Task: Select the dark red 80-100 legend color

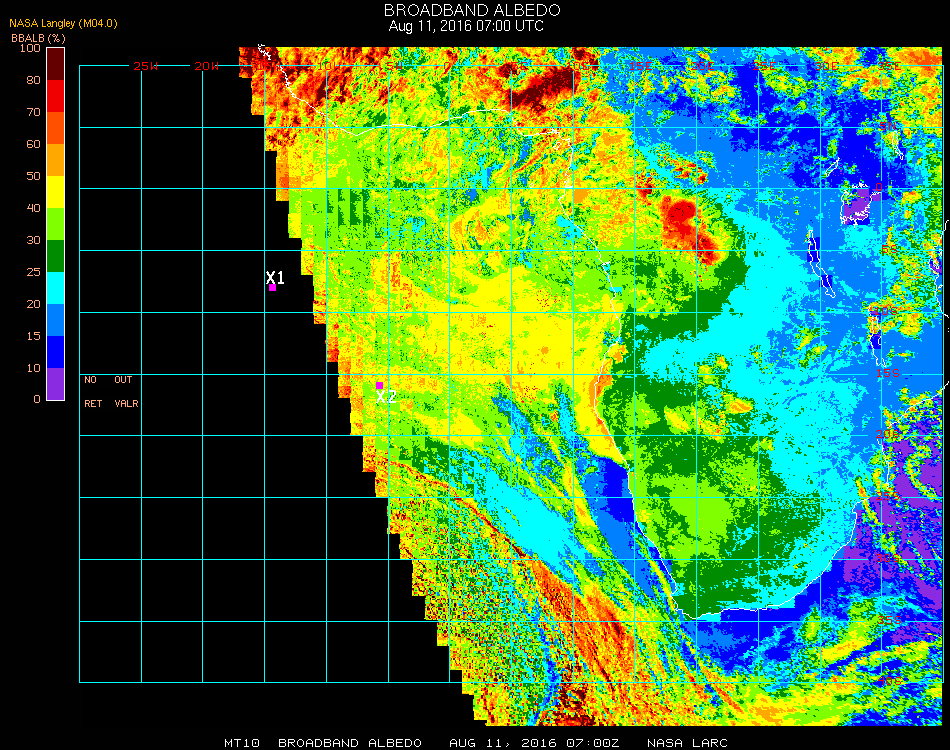Action: 55,64
